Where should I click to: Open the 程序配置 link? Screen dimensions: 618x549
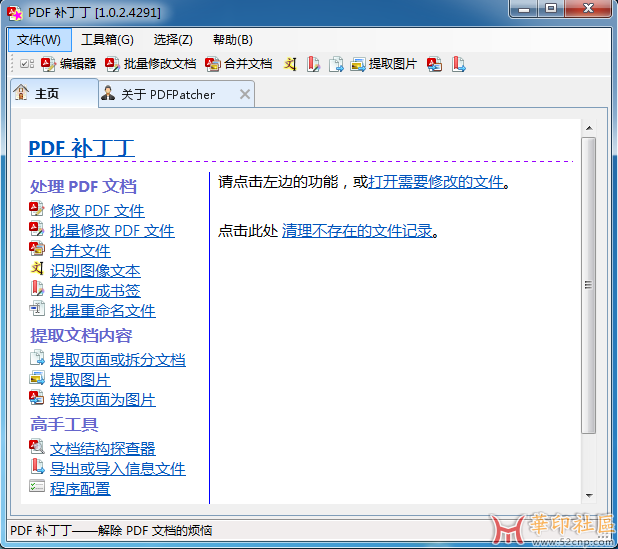click(x=80, y=489)
